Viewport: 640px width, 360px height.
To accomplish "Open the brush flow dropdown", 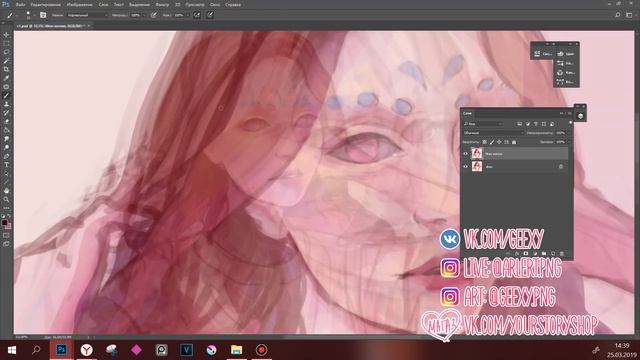I will [x=188, y=15].
